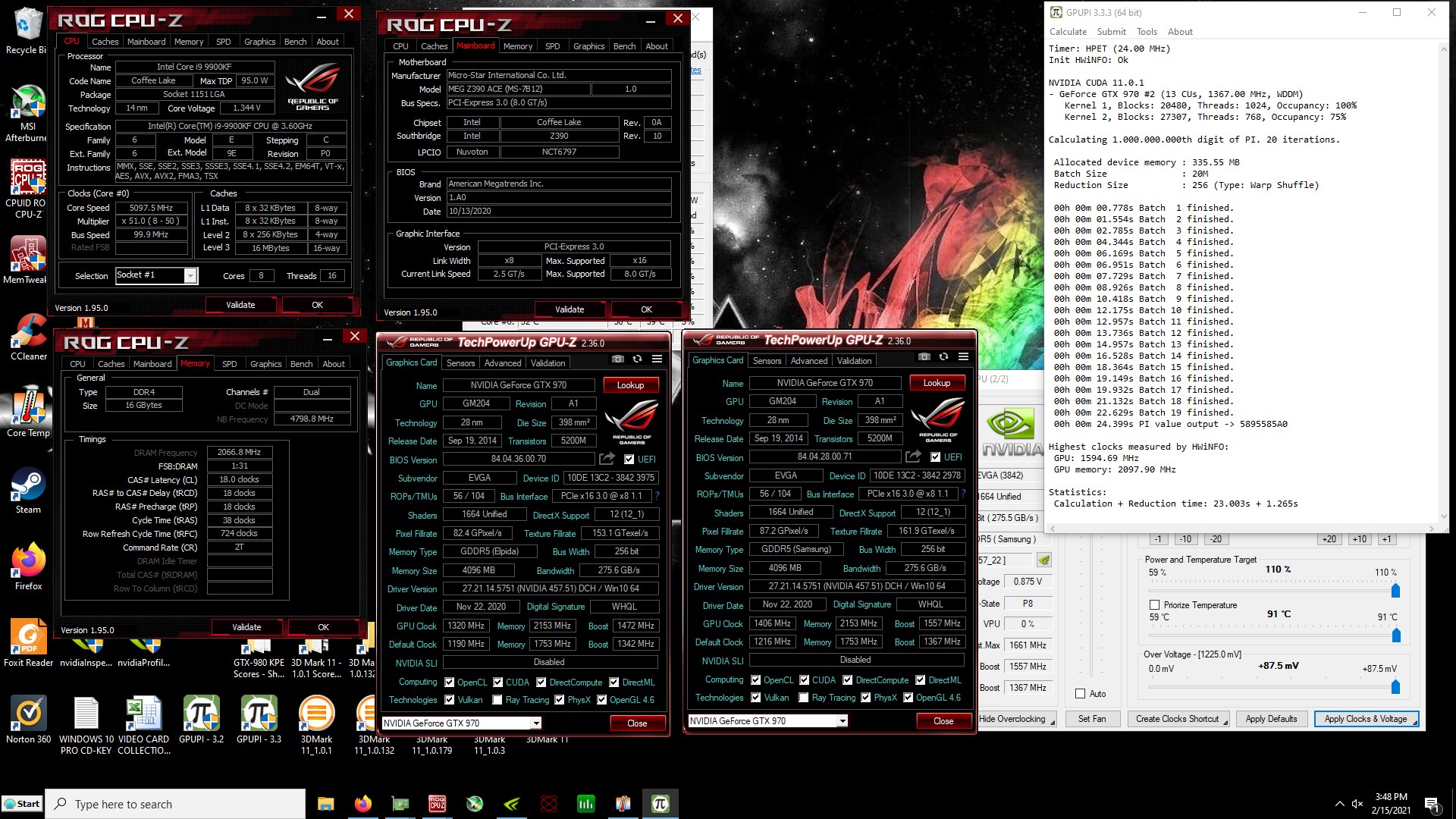Switch to Sensors tab in left GPU-Z
Image resolution: width=1456 pixels, height=819 pixels.
pyautogui.click(x=461, y=363)
